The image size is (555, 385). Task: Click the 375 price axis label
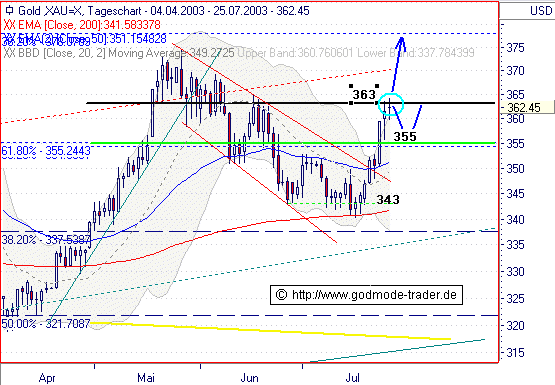[515, 47]
